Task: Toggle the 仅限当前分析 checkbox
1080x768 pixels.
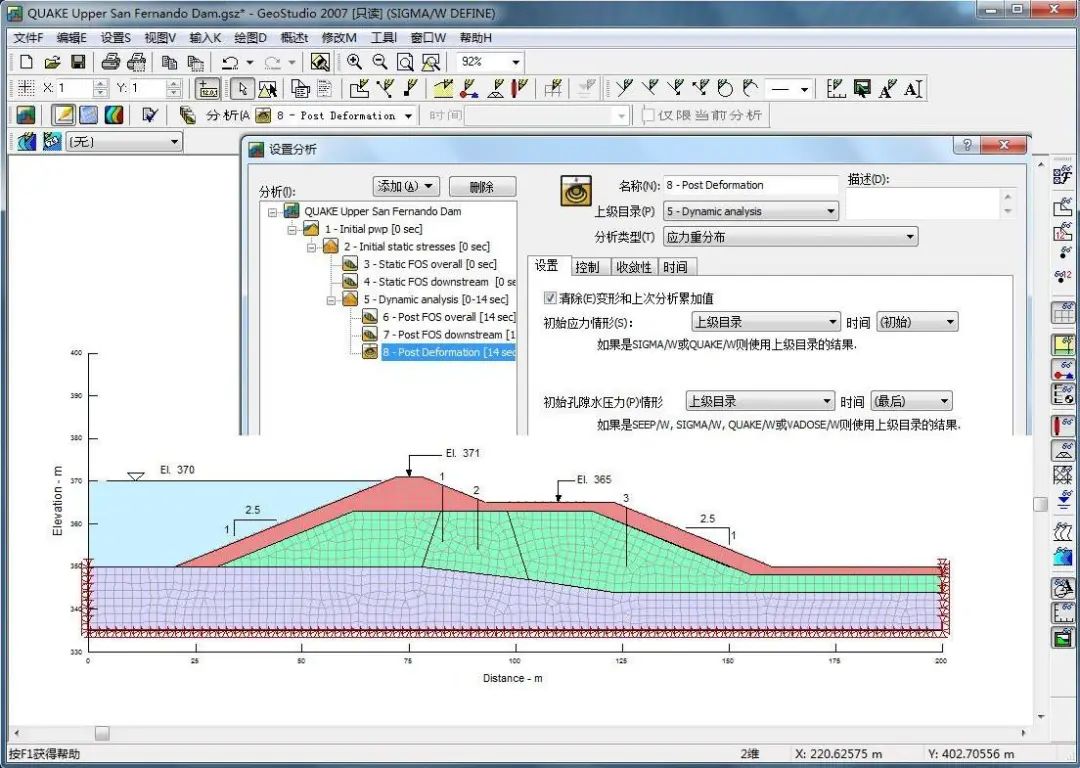Action: (648, 116)
